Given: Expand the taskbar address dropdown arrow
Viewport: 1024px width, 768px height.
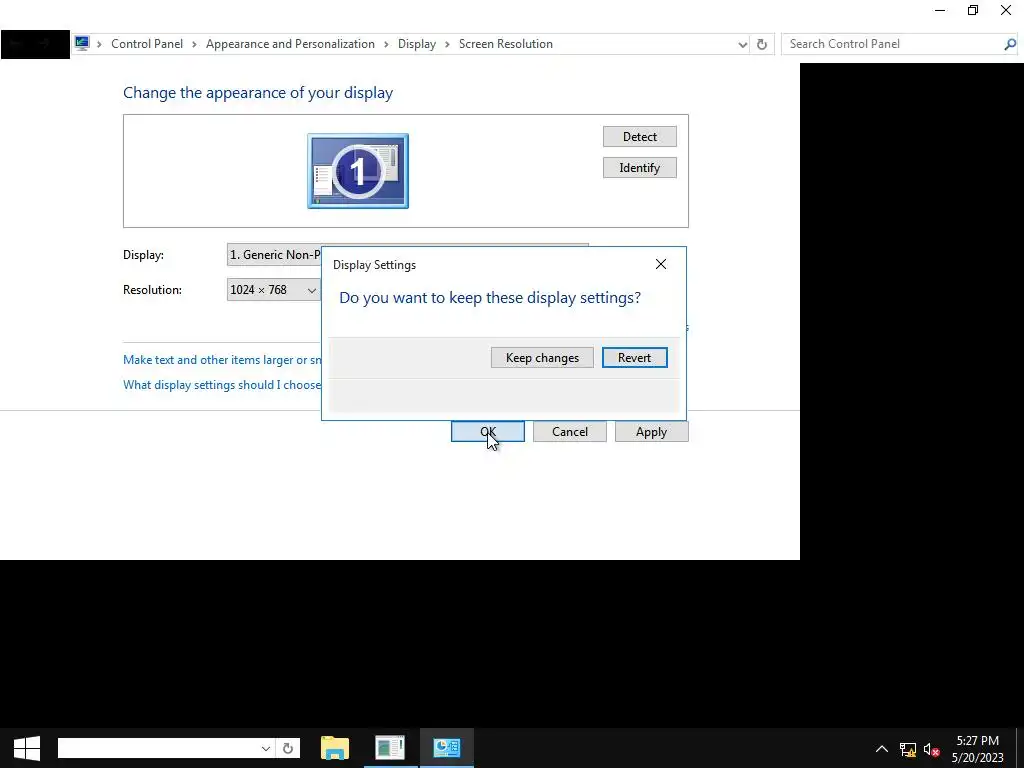Looking at the screenshot, I should point(266,748).
